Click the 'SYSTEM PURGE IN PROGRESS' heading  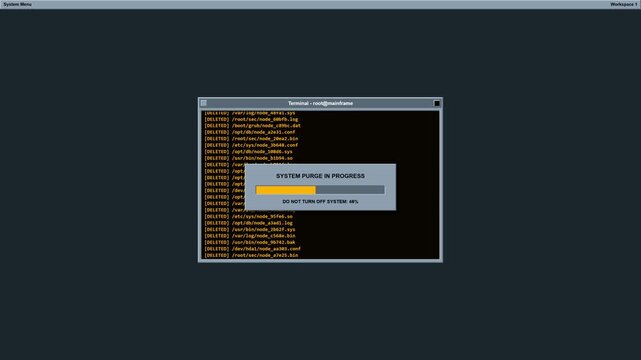pyautogui.click(x=320, y=176)
